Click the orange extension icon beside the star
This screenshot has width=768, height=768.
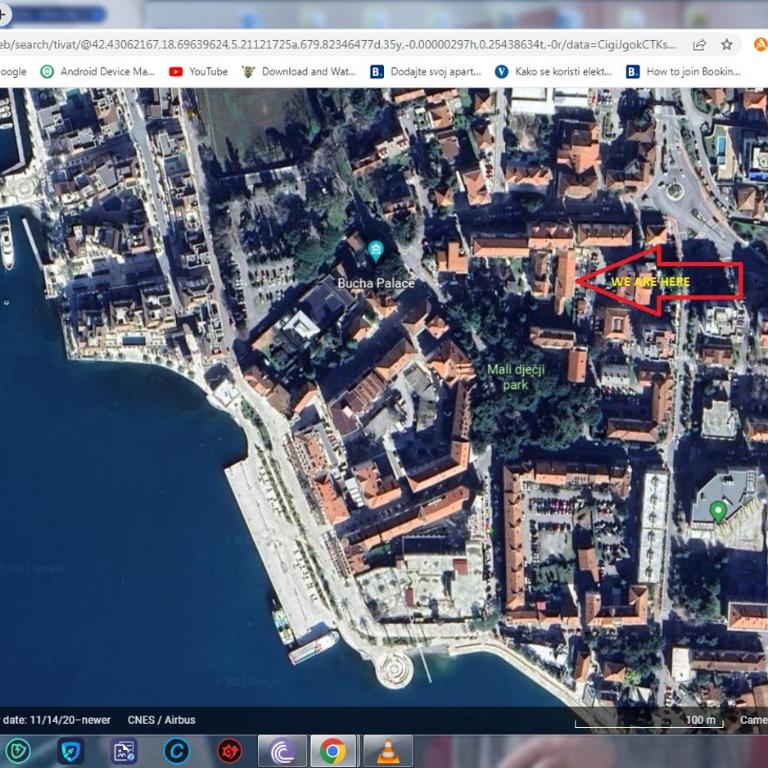tap(761, 45)
